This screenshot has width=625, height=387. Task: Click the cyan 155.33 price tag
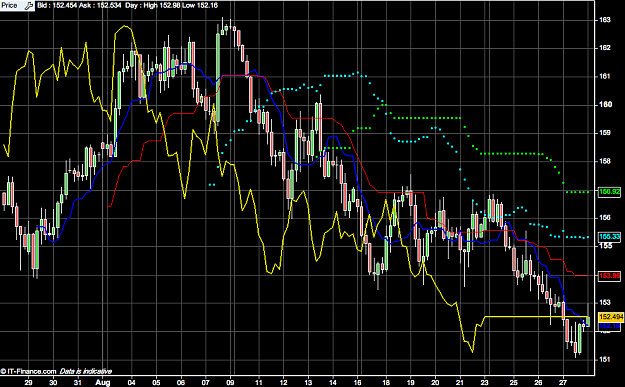point(609,237)
